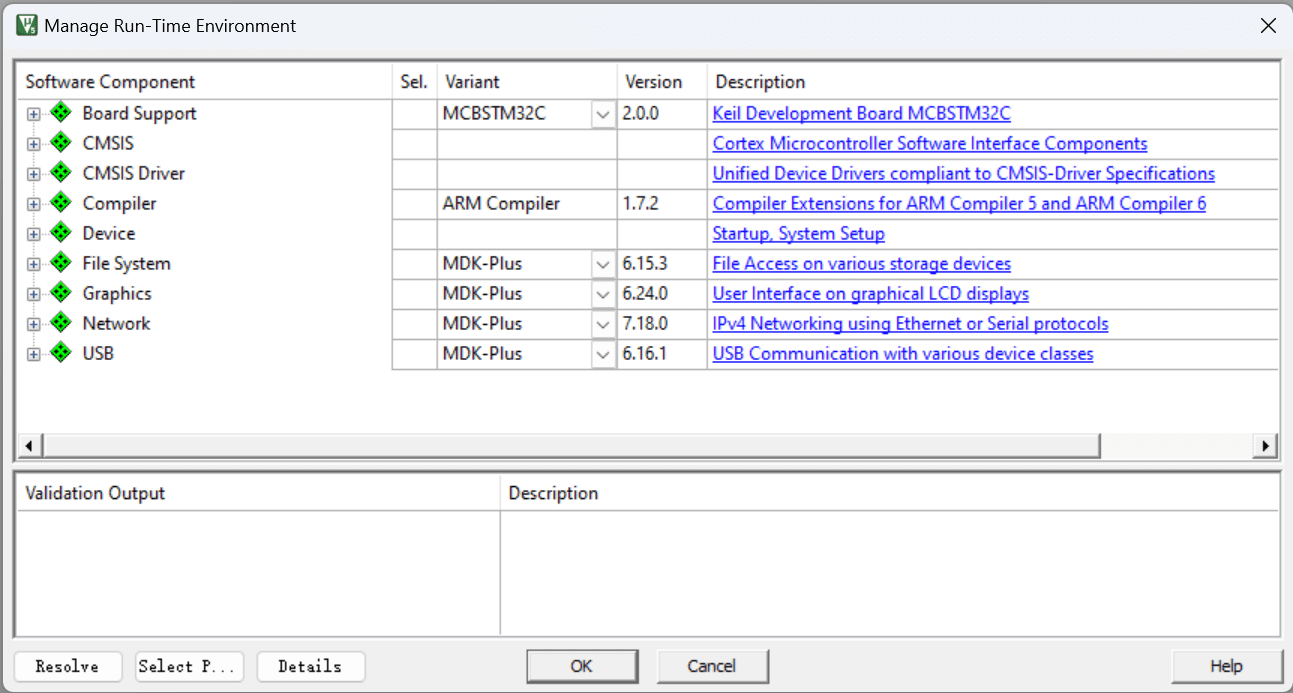Click the Software Component column header
Image resolution: width=1293 pixels, height=693 pixels.
[x=204, y=82]
